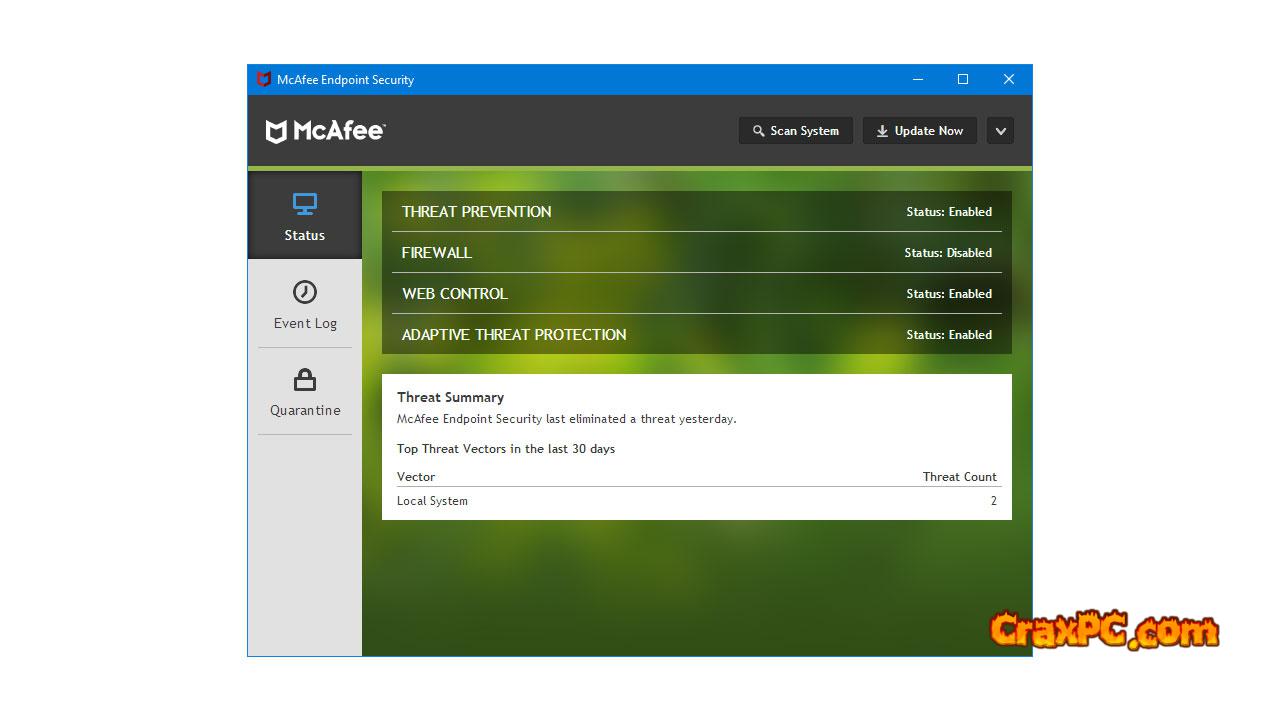Click the 'Vector' column header
Viewport: 1280px width, 720px height.
(416, 477)
